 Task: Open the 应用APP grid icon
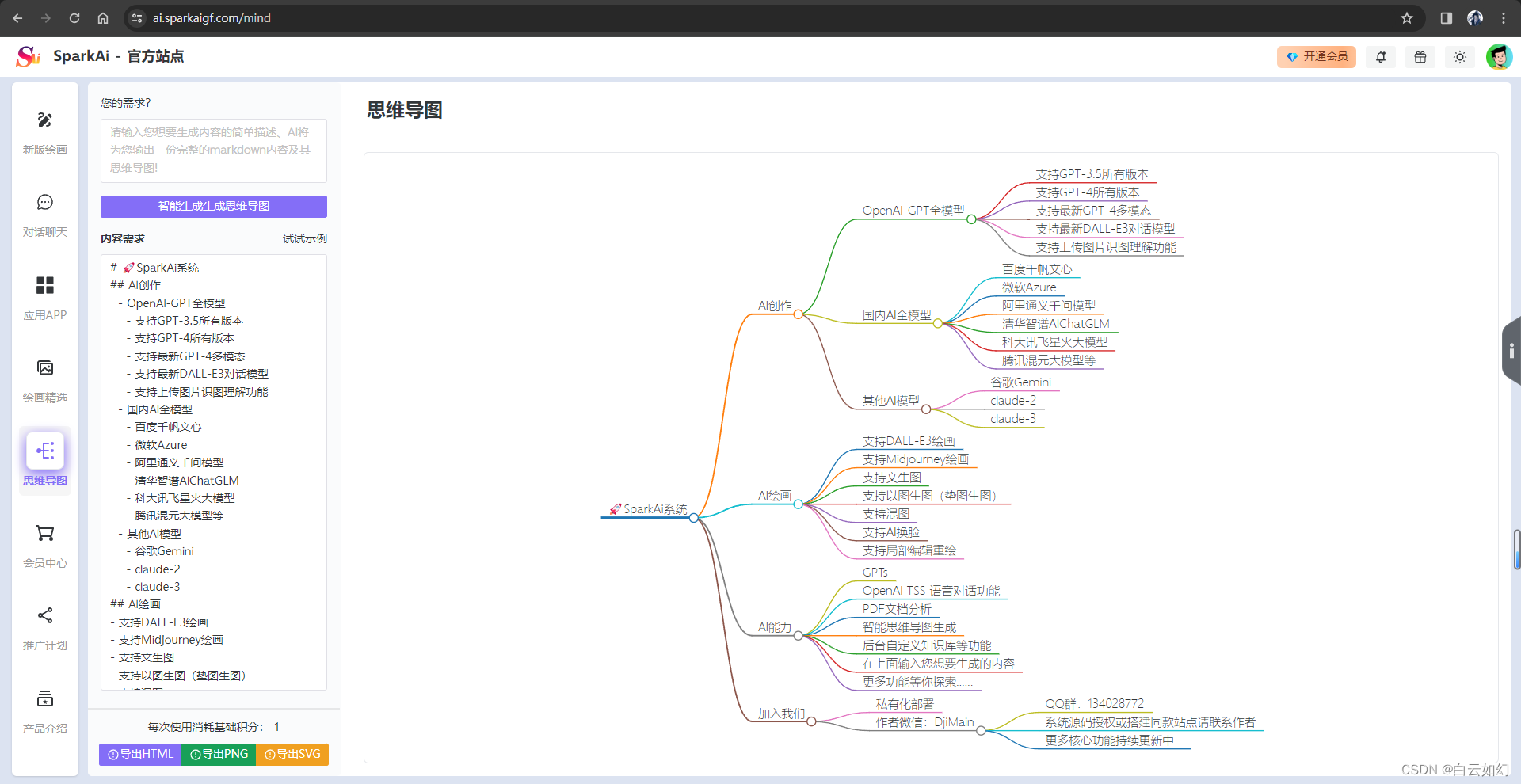tap(45, 286)
